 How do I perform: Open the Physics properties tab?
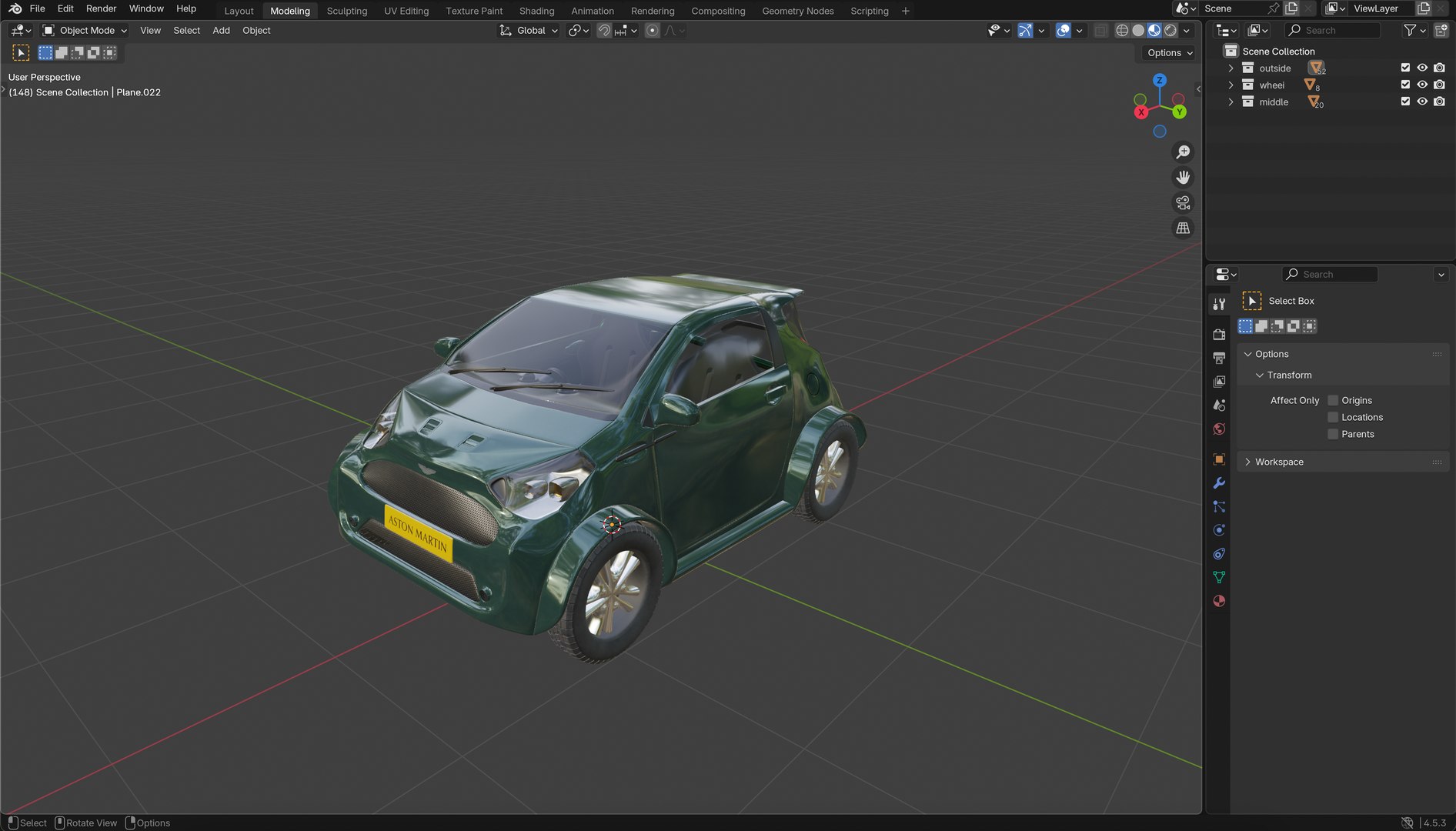pos(1219,530)
